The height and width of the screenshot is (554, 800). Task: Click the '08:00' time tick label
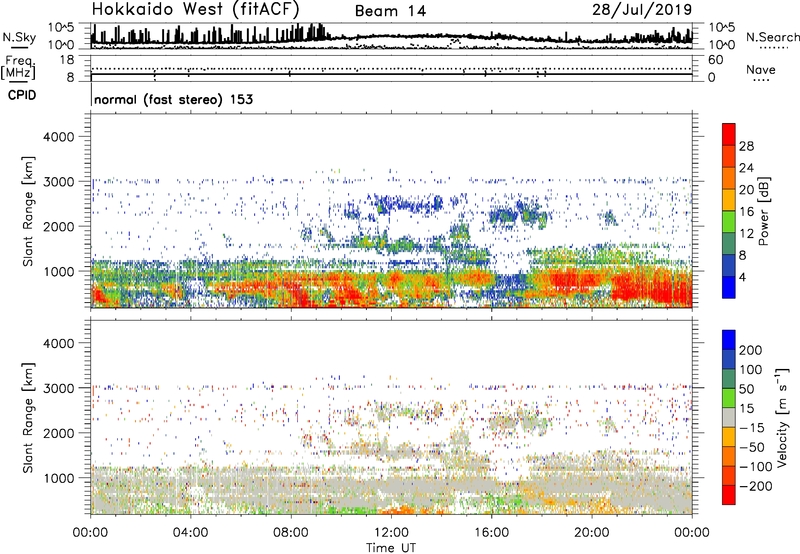[x=291, y=533]
